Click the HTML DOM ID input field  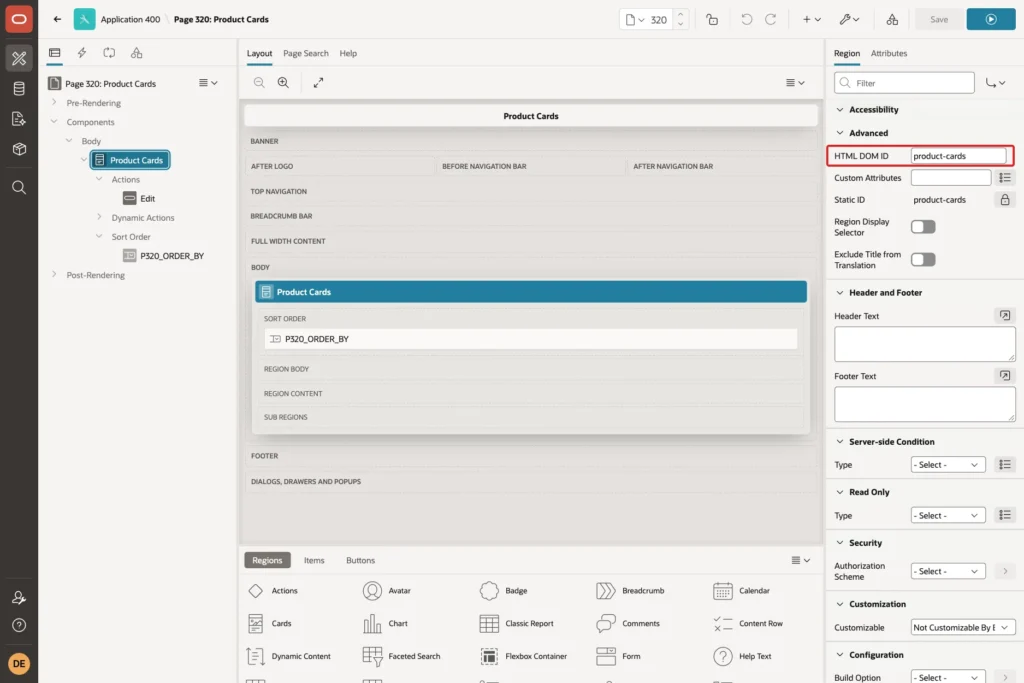pos(959,155)
